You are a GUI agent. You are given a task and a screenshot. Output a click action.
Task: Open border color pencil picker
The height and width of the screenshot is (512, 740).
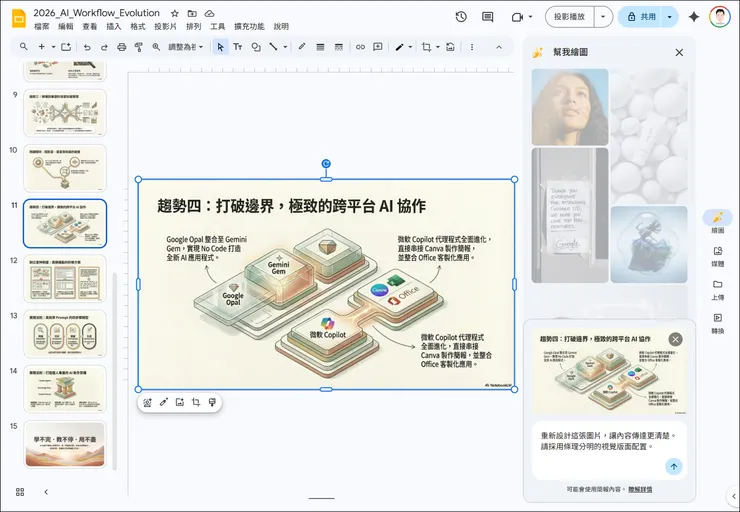302,47
